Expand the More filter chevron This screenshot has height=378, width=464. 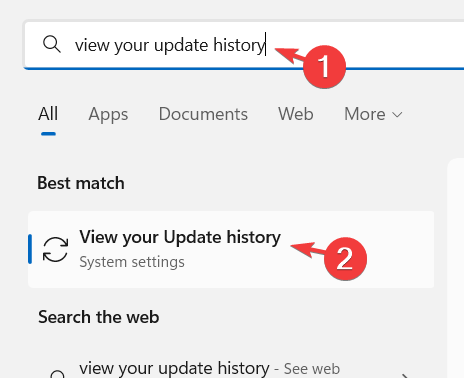click(x=397, y=115)
